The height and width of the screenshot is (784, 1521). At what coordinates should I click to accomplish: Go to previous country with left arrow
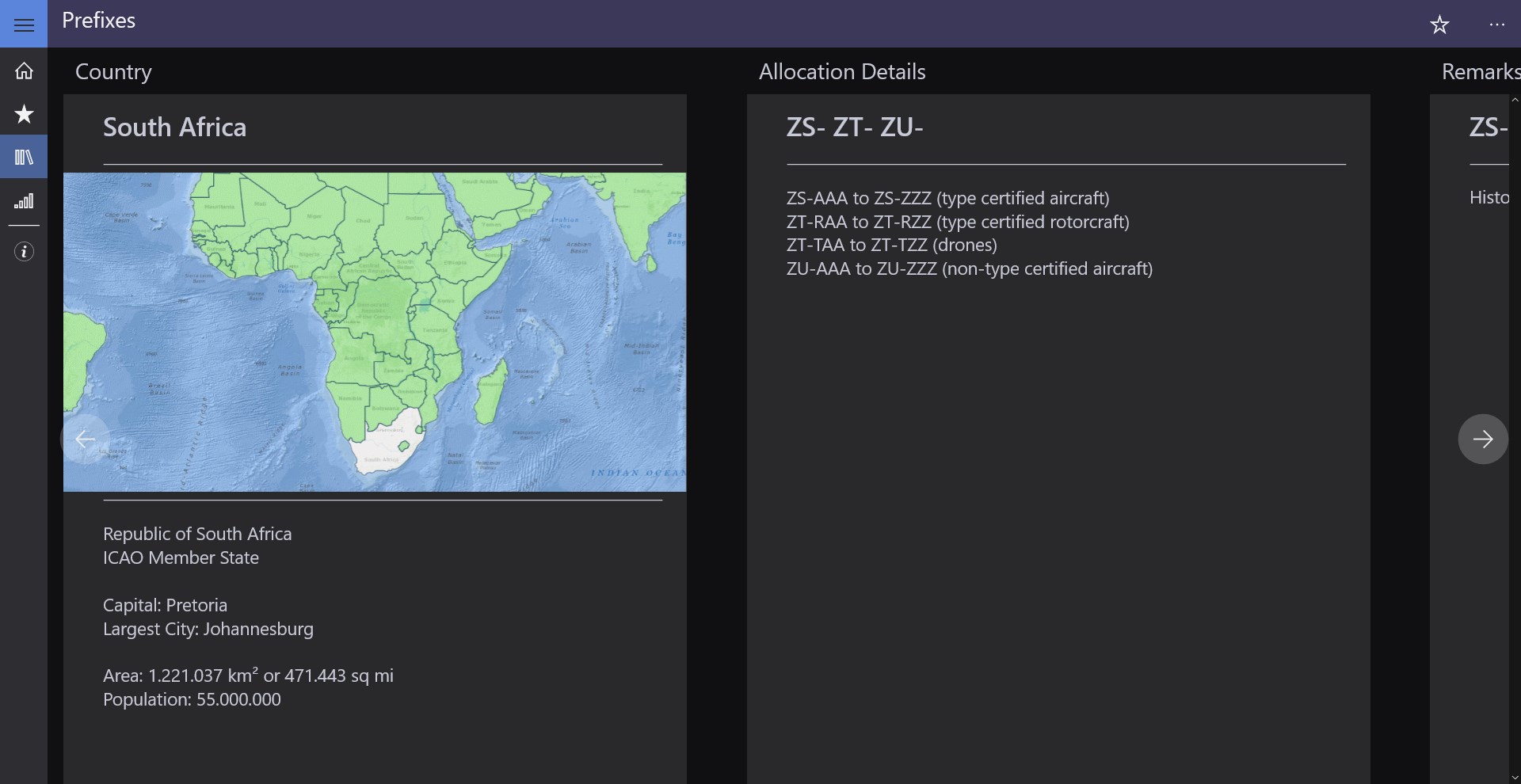pos(85,439)
